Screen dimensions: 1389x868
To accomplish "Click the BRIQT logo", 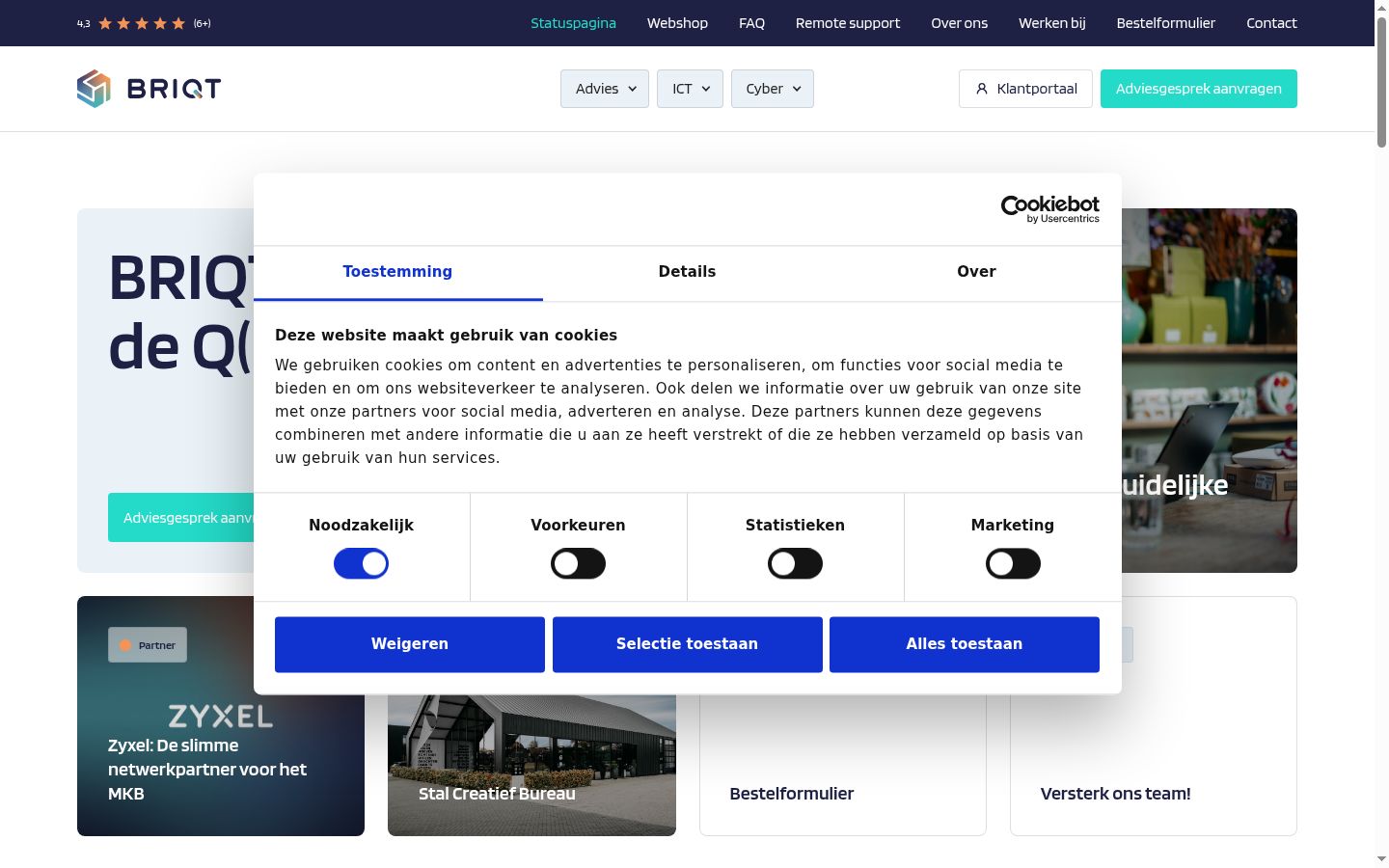I will tap(150, 89).
